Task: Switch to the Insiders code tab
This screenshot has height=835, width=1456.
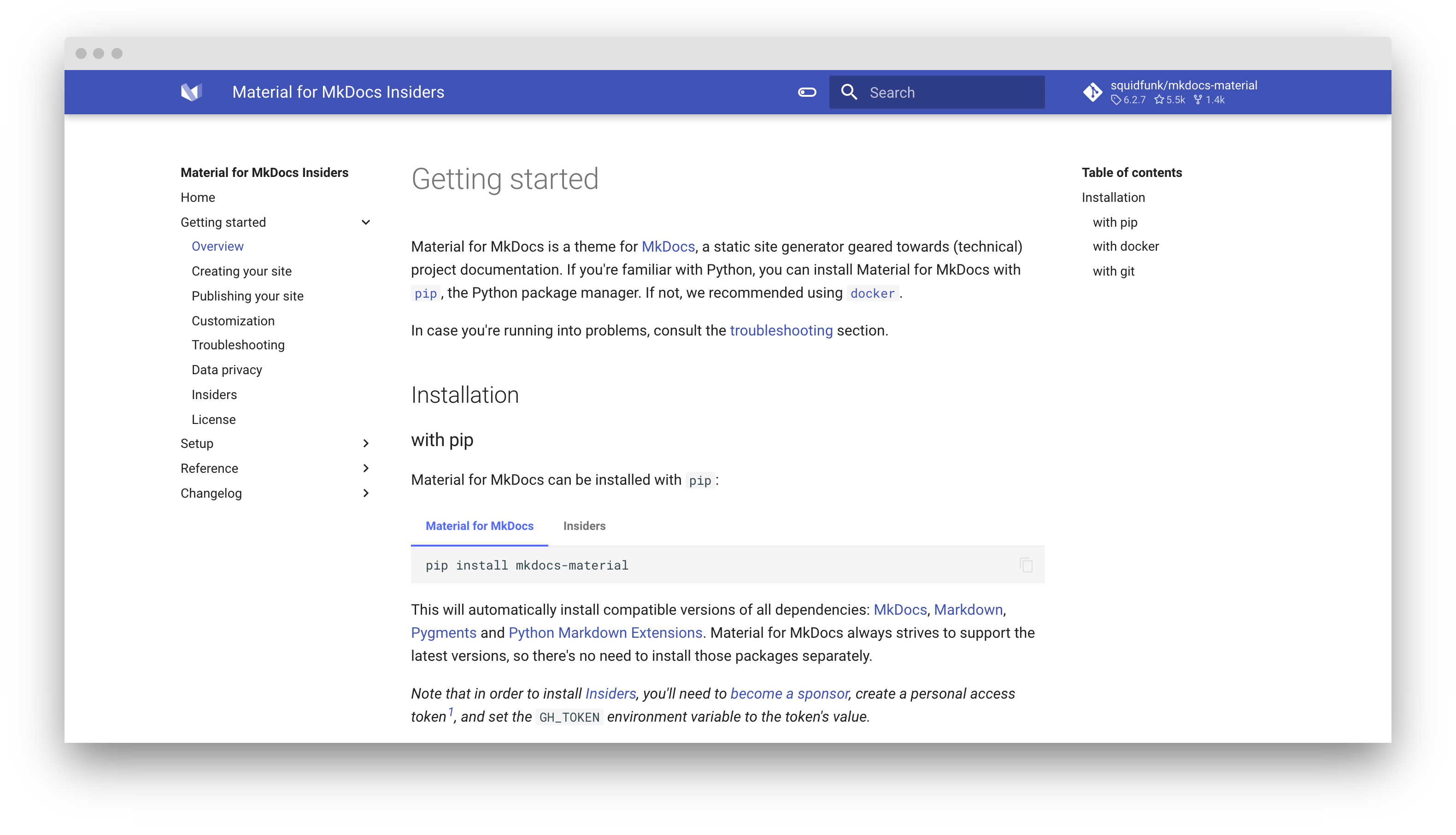Action: click(x=584, y=526)
